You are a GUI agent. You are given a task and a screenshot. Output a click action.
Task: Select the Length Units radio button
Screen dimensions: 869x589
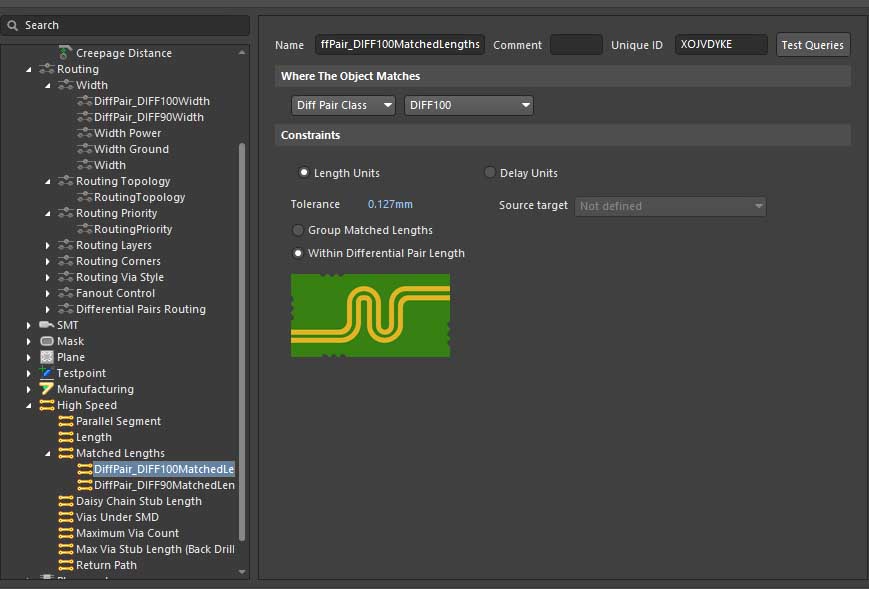(304, 173)
